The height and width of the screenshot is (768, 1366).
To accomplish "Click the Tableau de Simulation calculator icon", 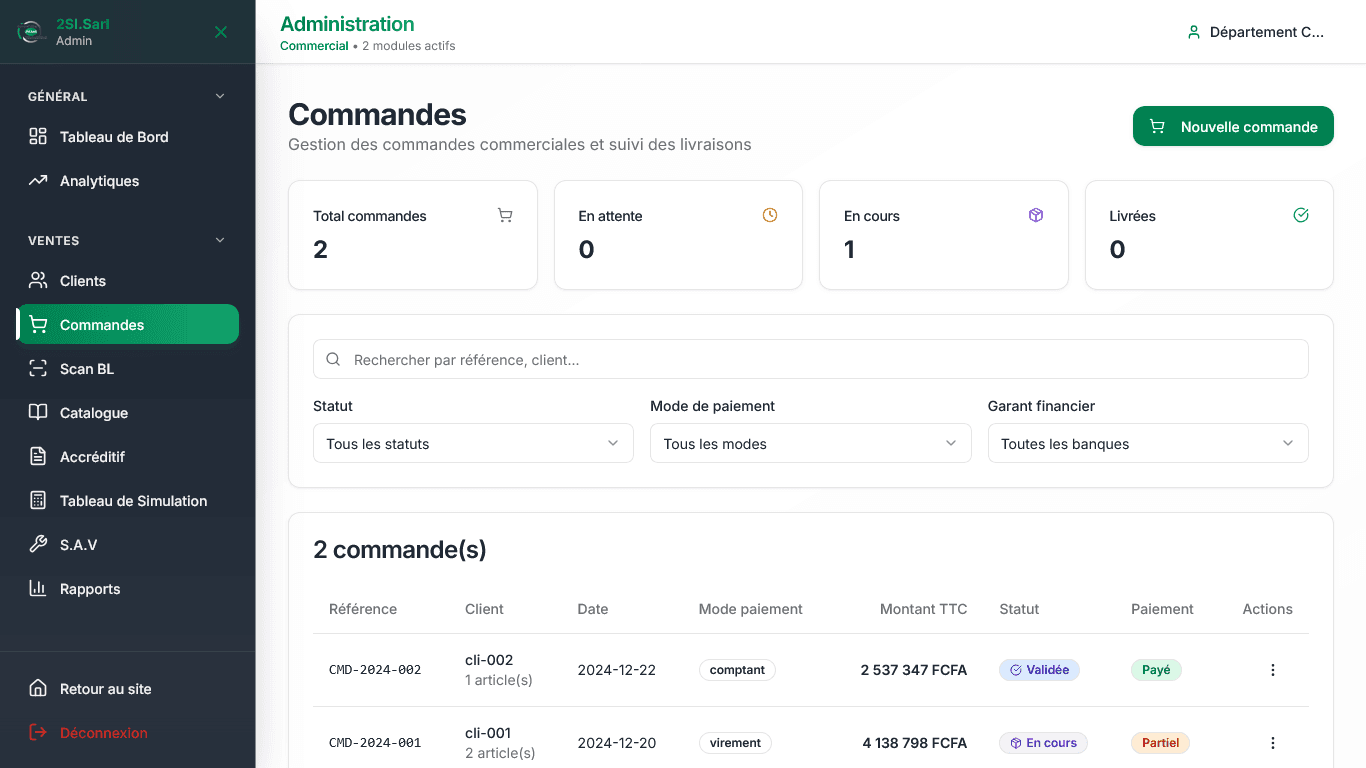I will 38,500.
